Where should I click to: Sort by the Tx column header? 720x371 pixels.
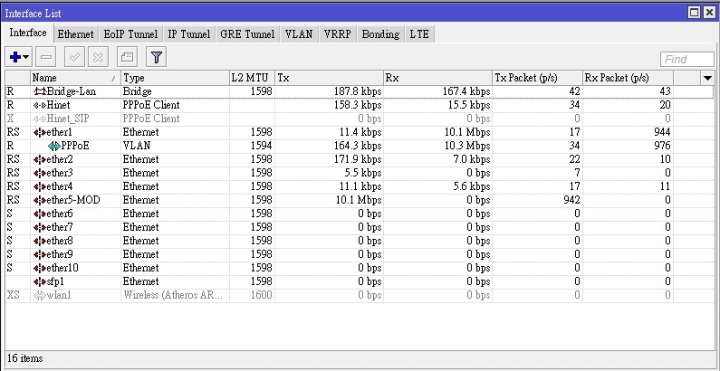[x=329, y=78]
